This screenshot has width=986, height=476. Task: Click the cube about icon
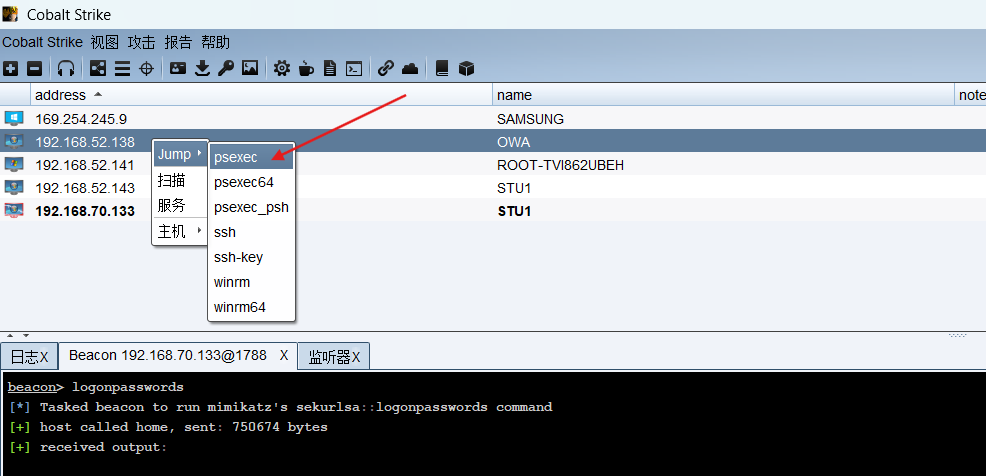pos(466,69)
